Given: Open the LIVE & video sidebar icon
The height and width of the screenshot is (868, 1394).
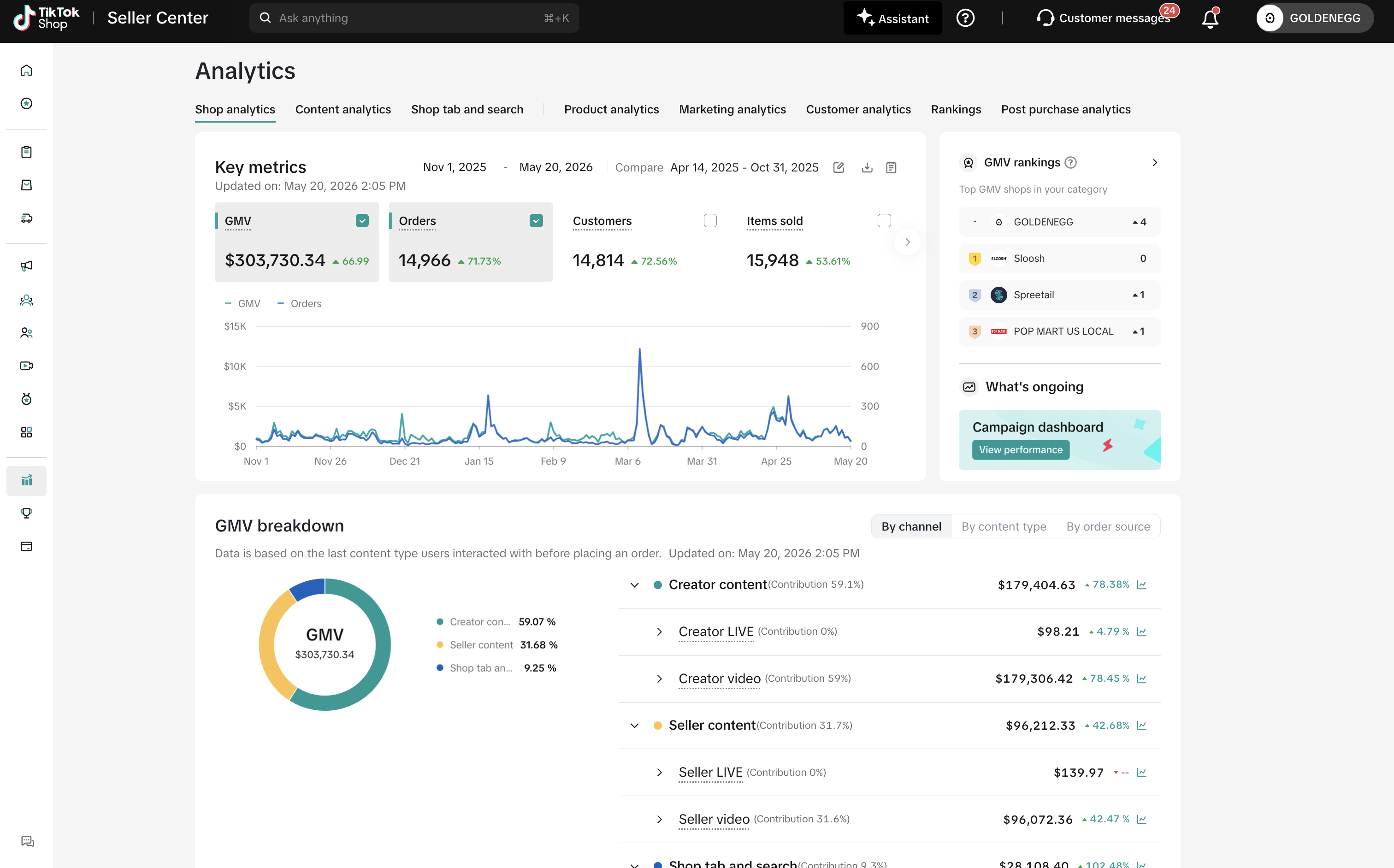Looking at the screenshot, I should tap(26, 366).
